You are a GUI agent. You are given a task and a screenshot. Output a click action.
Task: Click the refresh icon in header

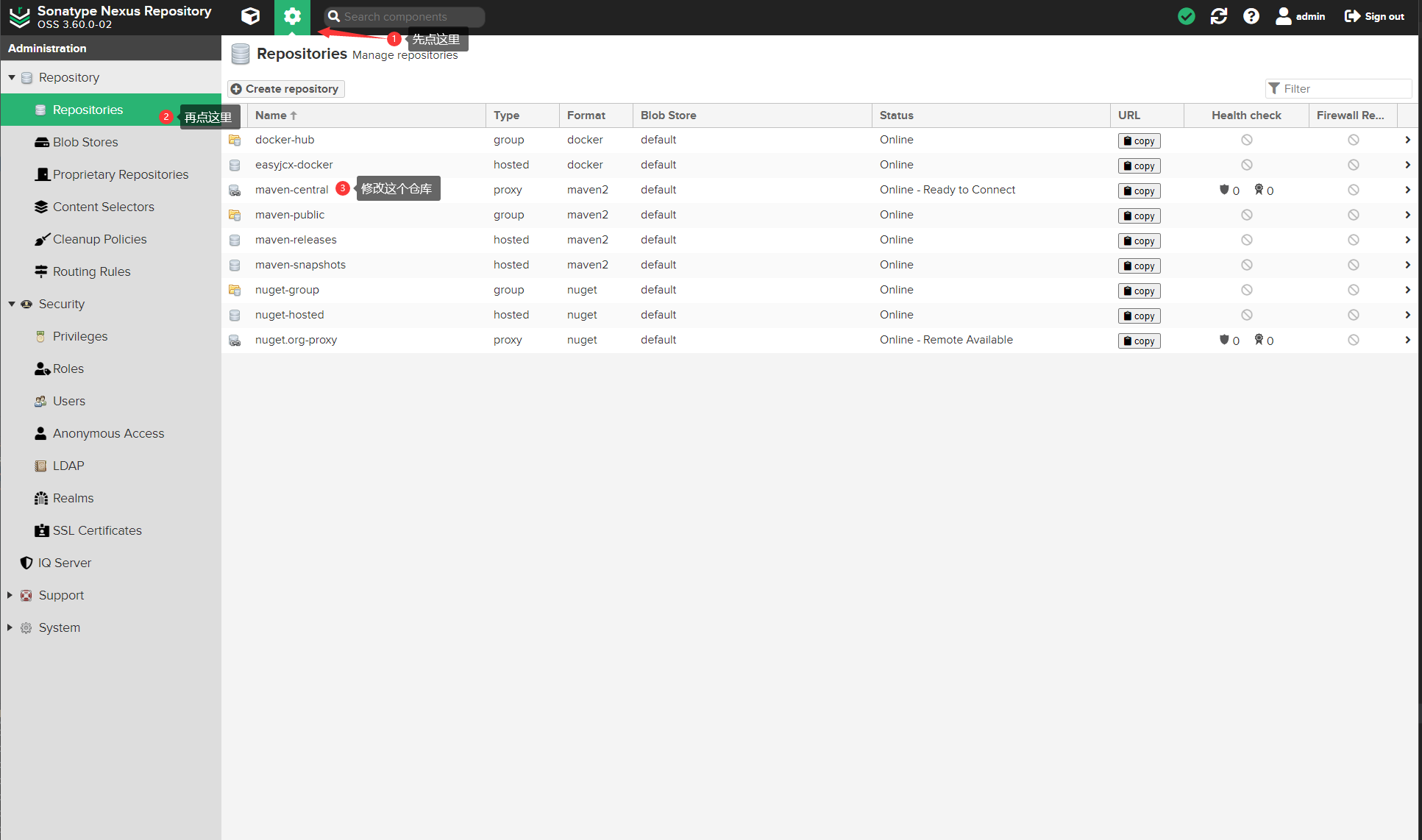(1218, 16)
